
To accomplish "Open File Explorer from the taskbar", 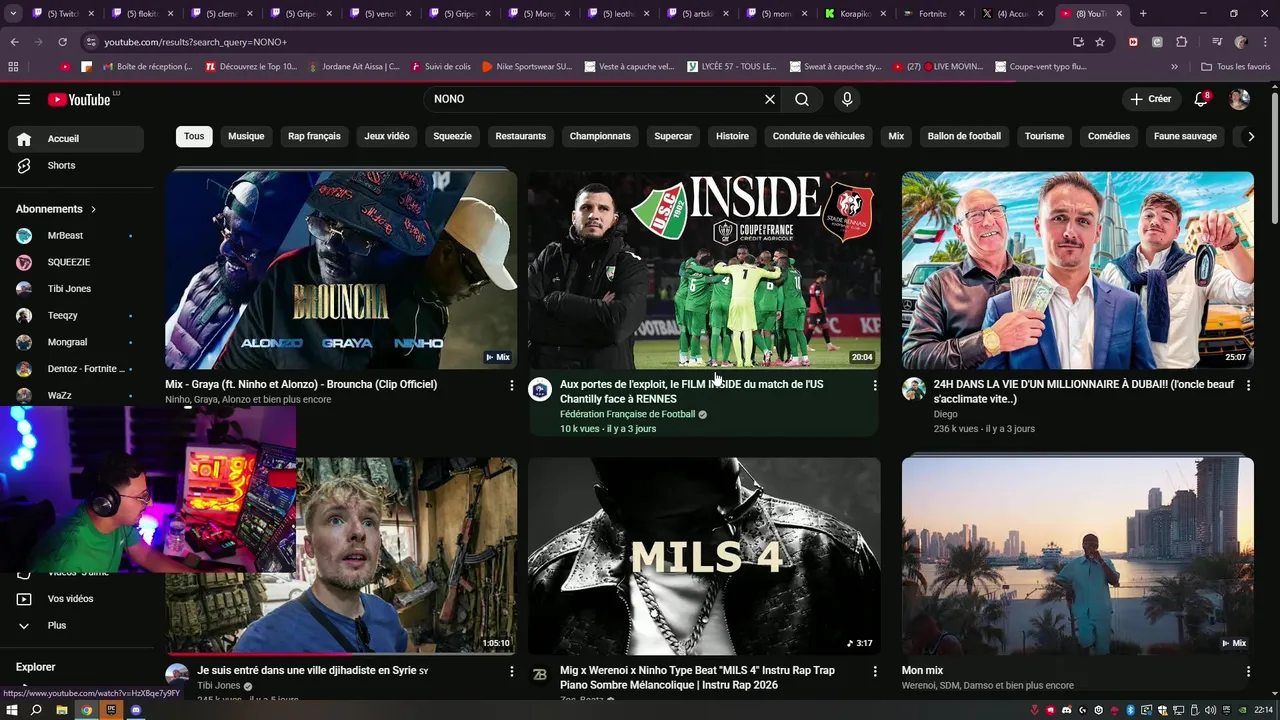I will [61, 710].
